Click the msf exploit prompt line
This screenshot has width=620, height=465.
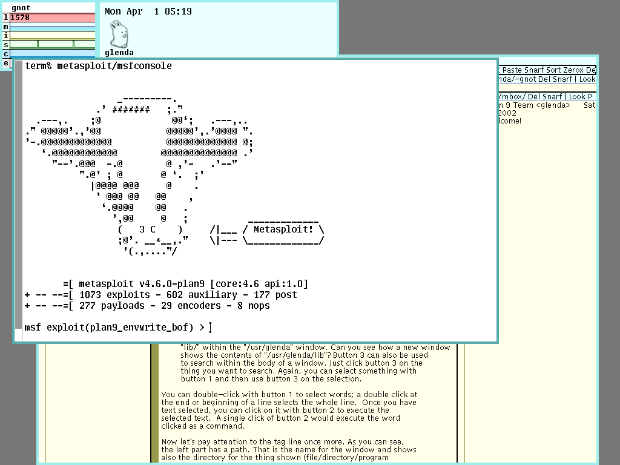118,327
